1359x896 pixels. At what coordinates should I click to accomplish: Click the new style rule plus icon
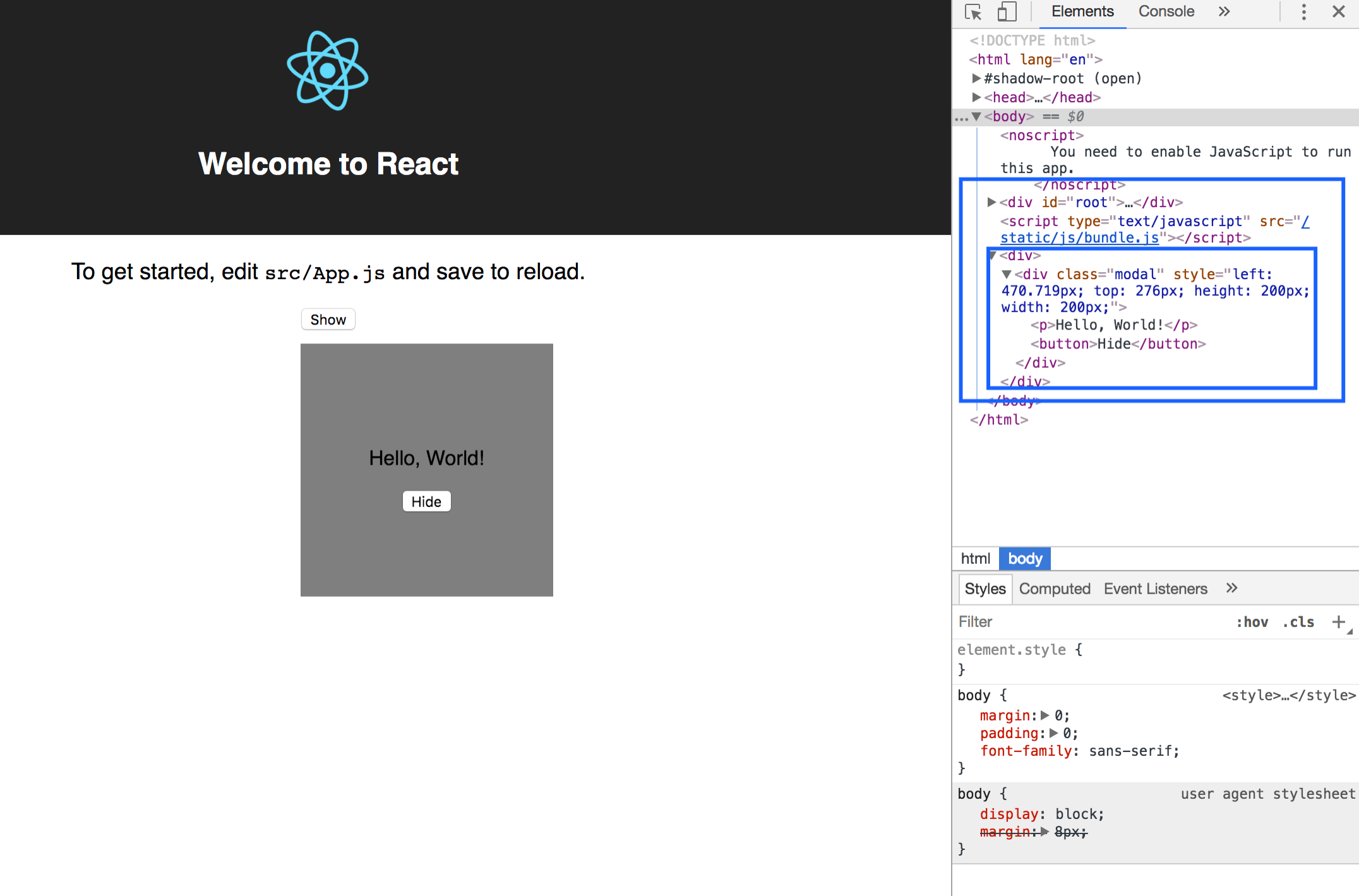(1338, 622)
